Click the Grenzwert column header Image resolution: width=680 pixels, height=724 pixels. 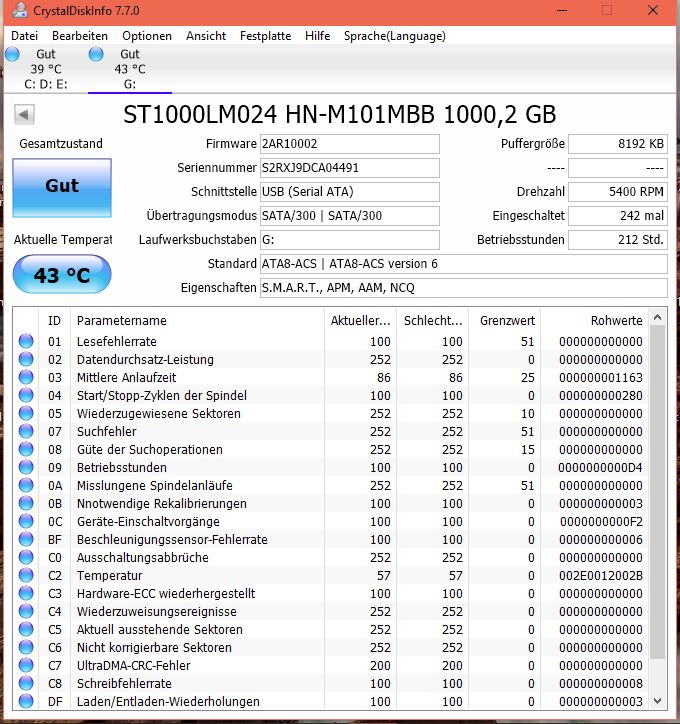[504, 320]
